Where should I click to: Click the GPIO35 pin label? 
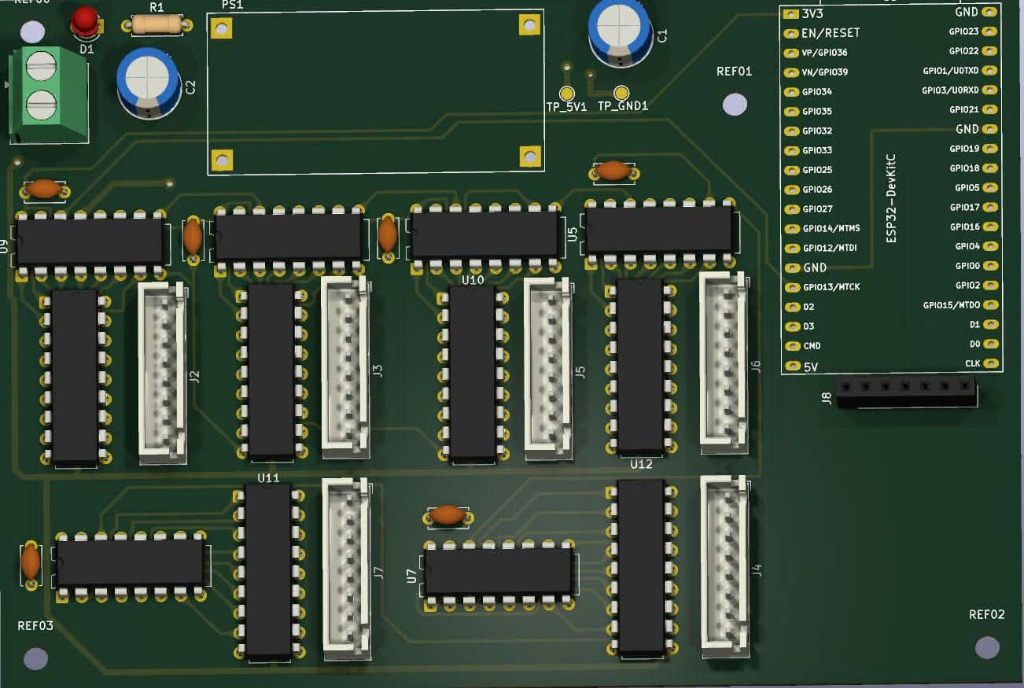point(817,111)
